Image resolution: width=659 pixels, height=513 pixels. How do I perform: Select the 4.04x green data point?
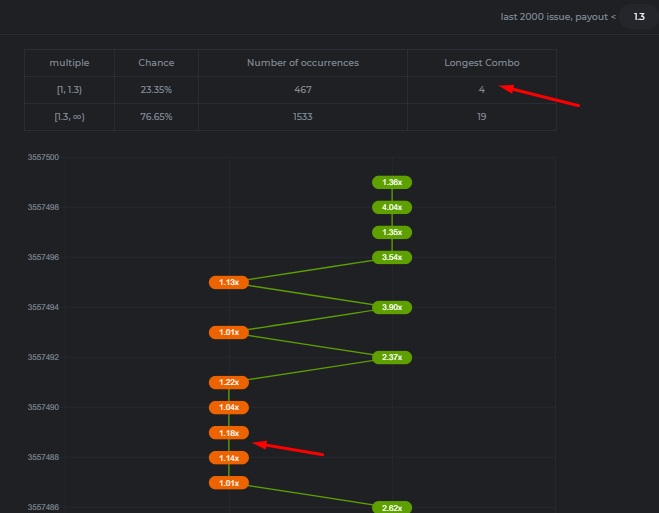tap(392, 208)
